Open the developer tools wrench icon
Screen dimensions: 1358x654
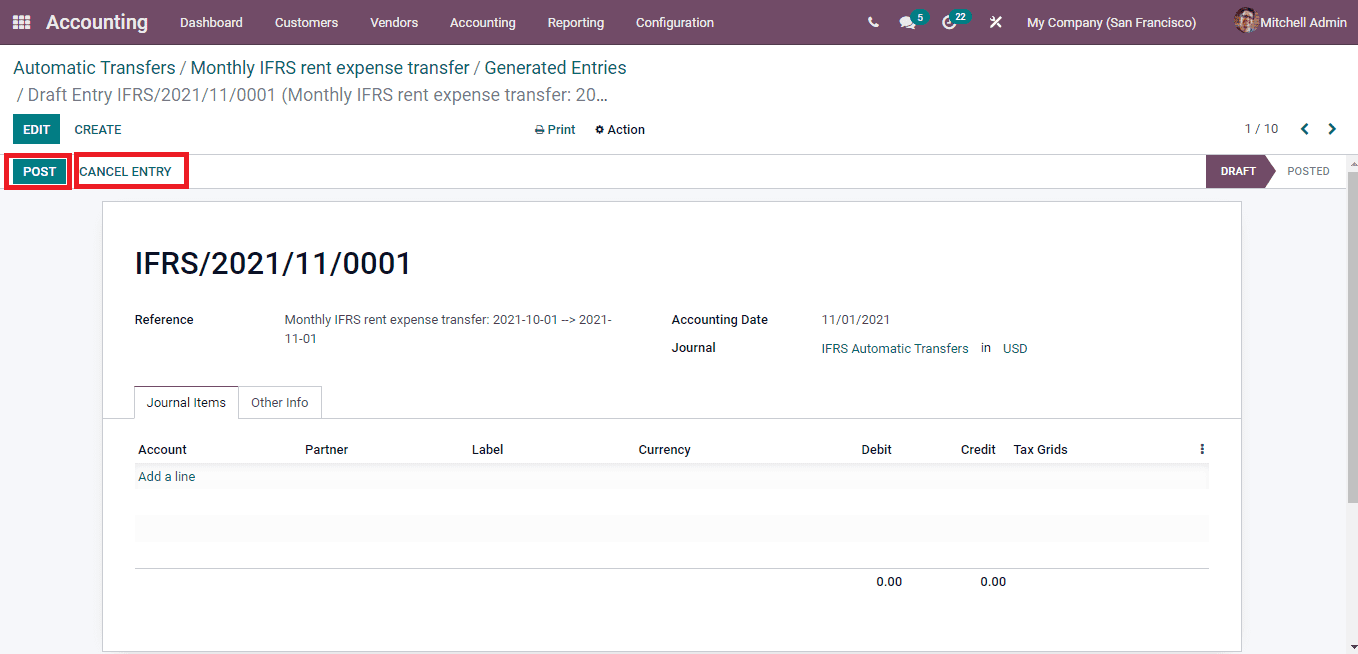click(x=995, y=22)
